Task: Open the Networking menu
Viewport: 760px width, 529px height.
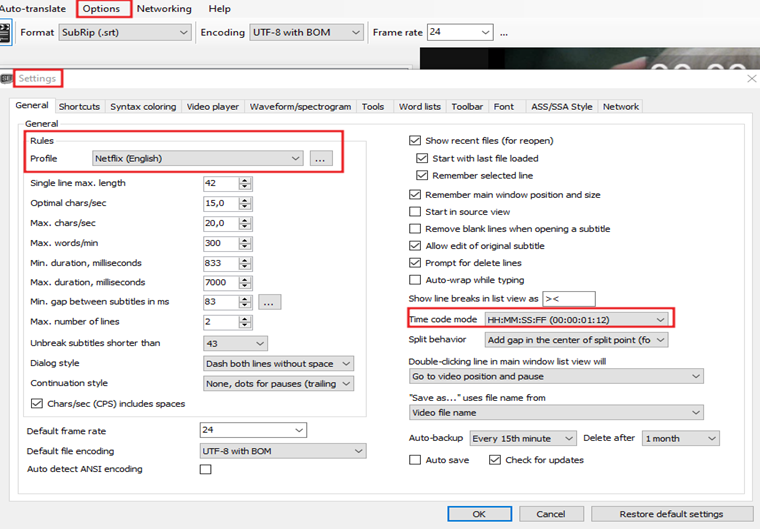Action: tap(164, 9)
